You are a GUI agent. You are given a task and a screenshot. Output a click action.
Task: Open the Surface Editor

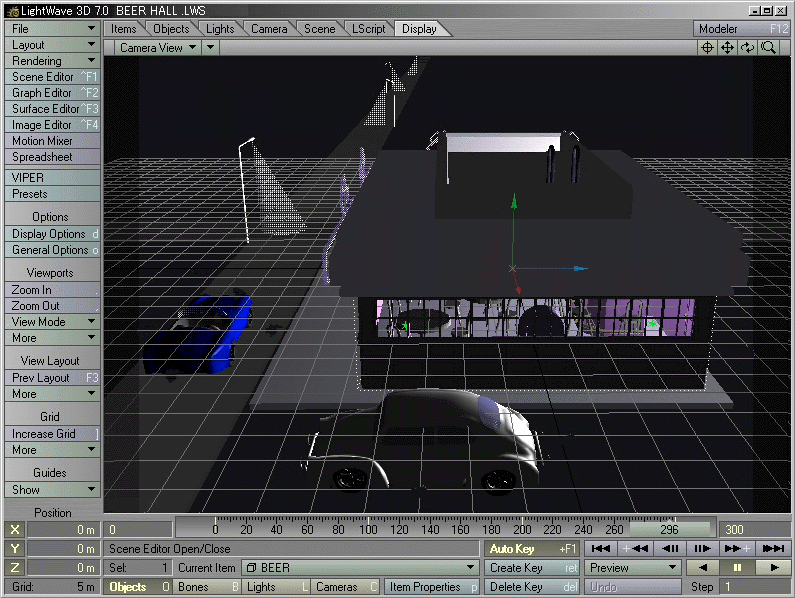(x=52, y=109)
